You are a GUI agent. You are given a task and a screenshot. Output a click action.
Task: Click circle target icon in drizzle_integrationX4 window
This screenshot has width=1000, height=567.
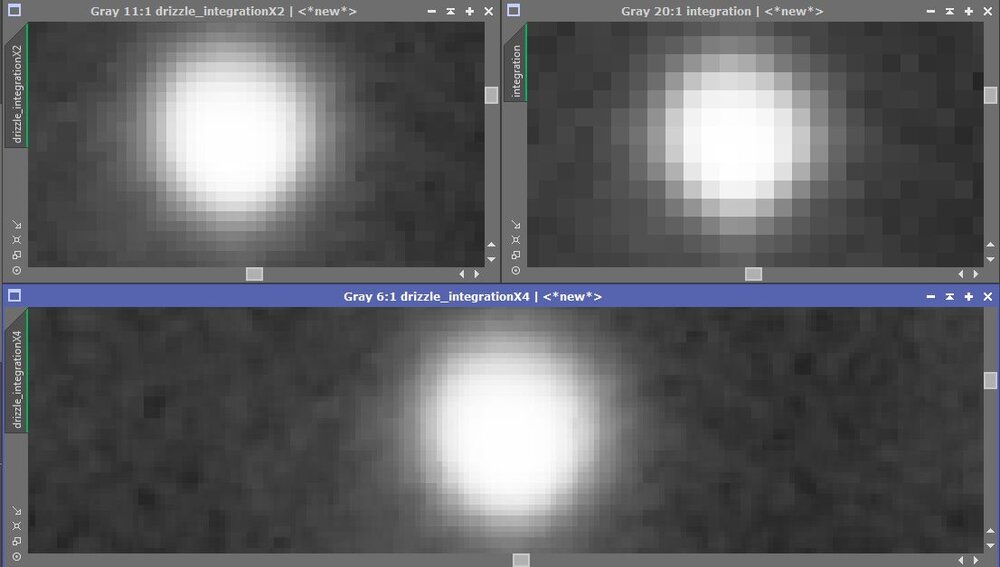(15, 555)
